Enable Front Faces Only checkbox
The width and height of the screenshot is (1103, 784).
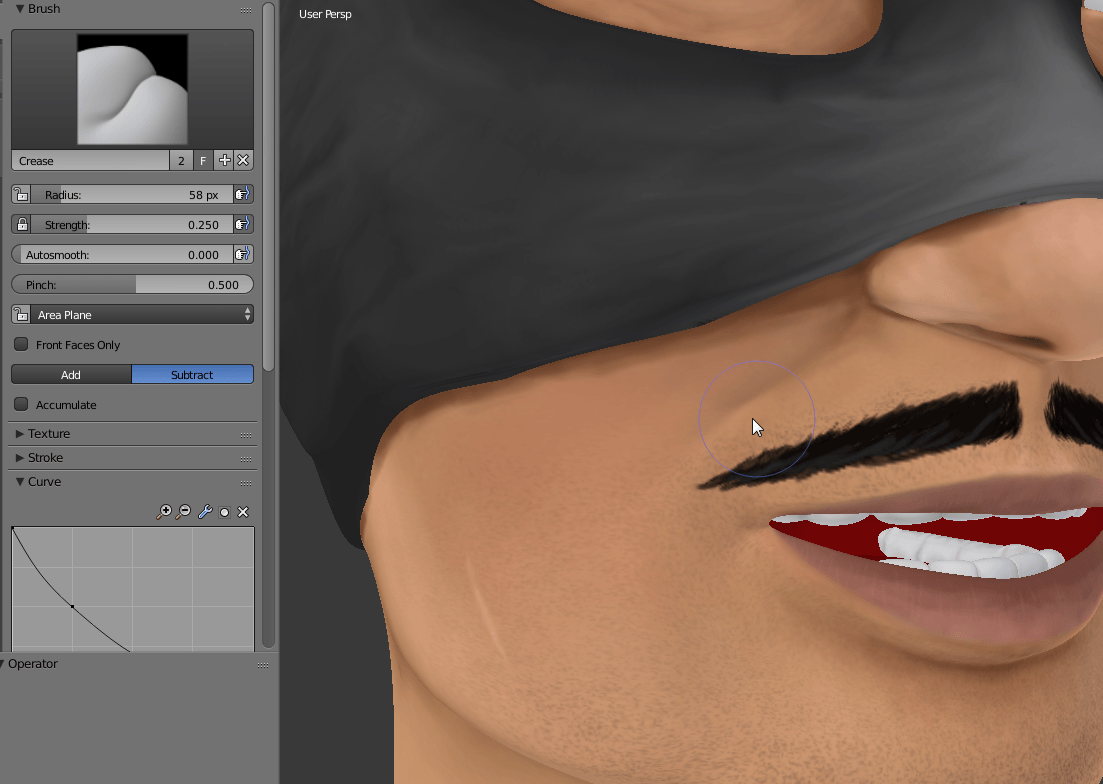[x=21, y=345]
